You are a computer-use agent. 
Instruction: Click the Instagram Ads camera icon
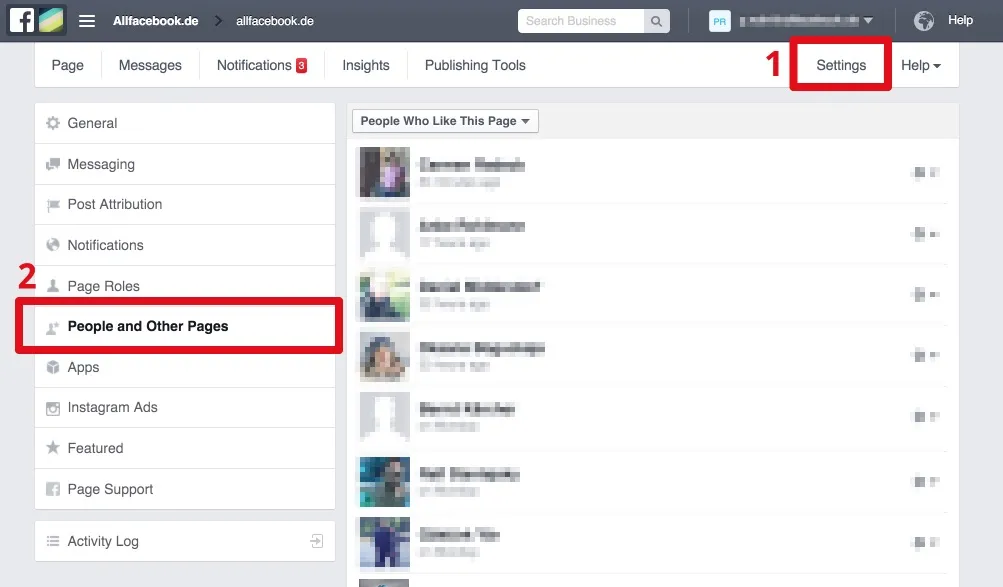(53, 407)
